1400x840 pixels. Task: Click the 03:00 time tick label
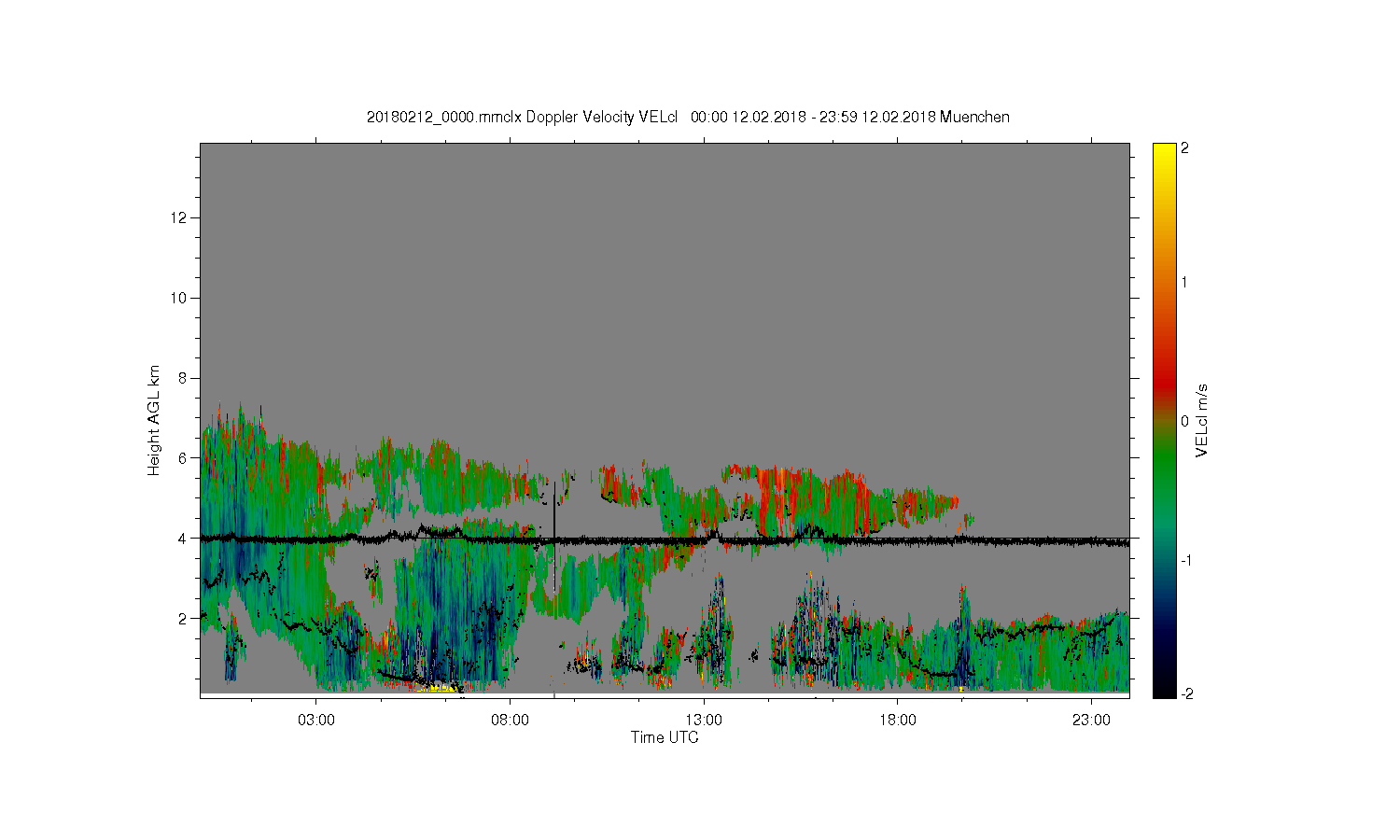pos(316,721)
